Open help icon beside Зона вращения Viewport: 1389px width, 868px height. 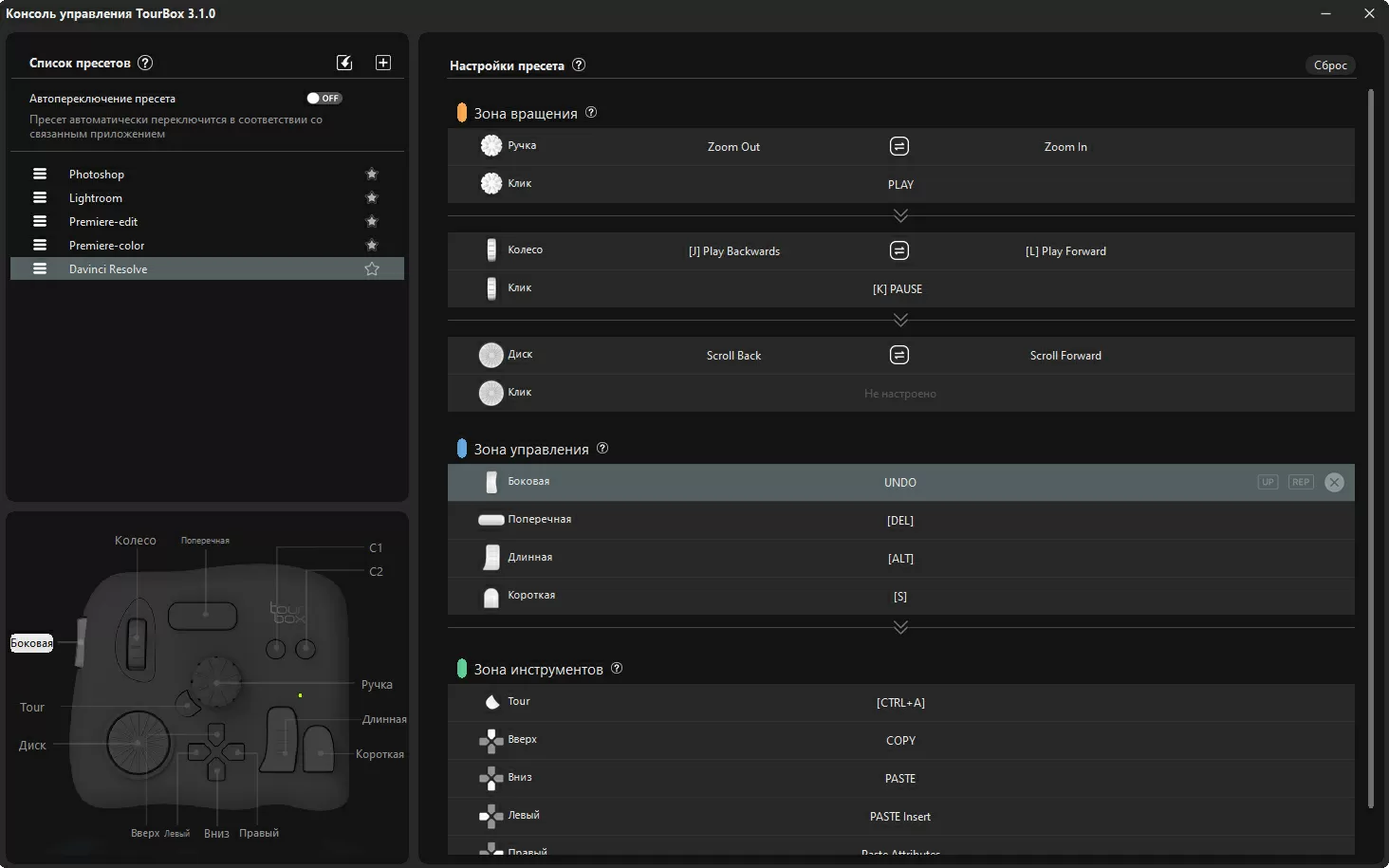591,112
